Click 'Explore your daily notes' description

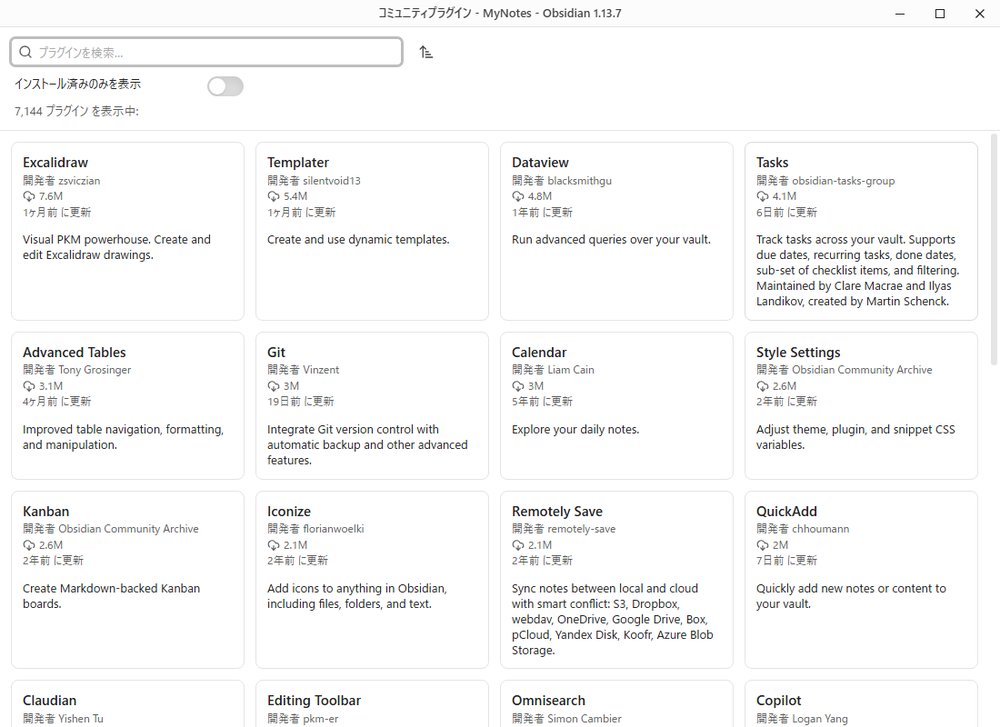pos(575,430)
